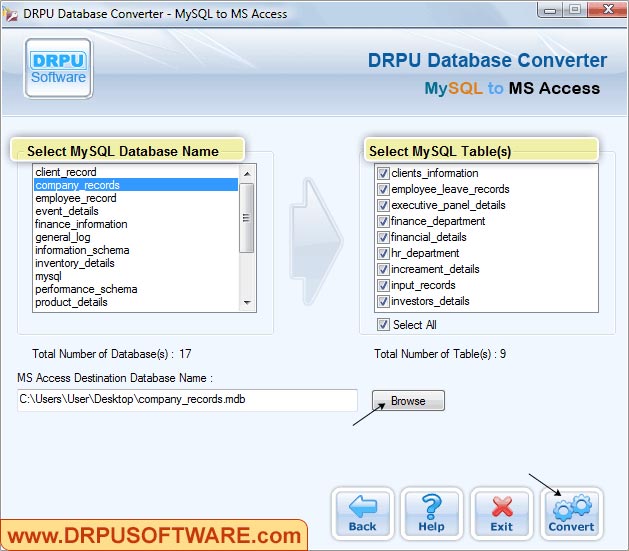Select the event_details database
Image resolution: width=629 pixels, height=551 pixels.
(136, 211)
